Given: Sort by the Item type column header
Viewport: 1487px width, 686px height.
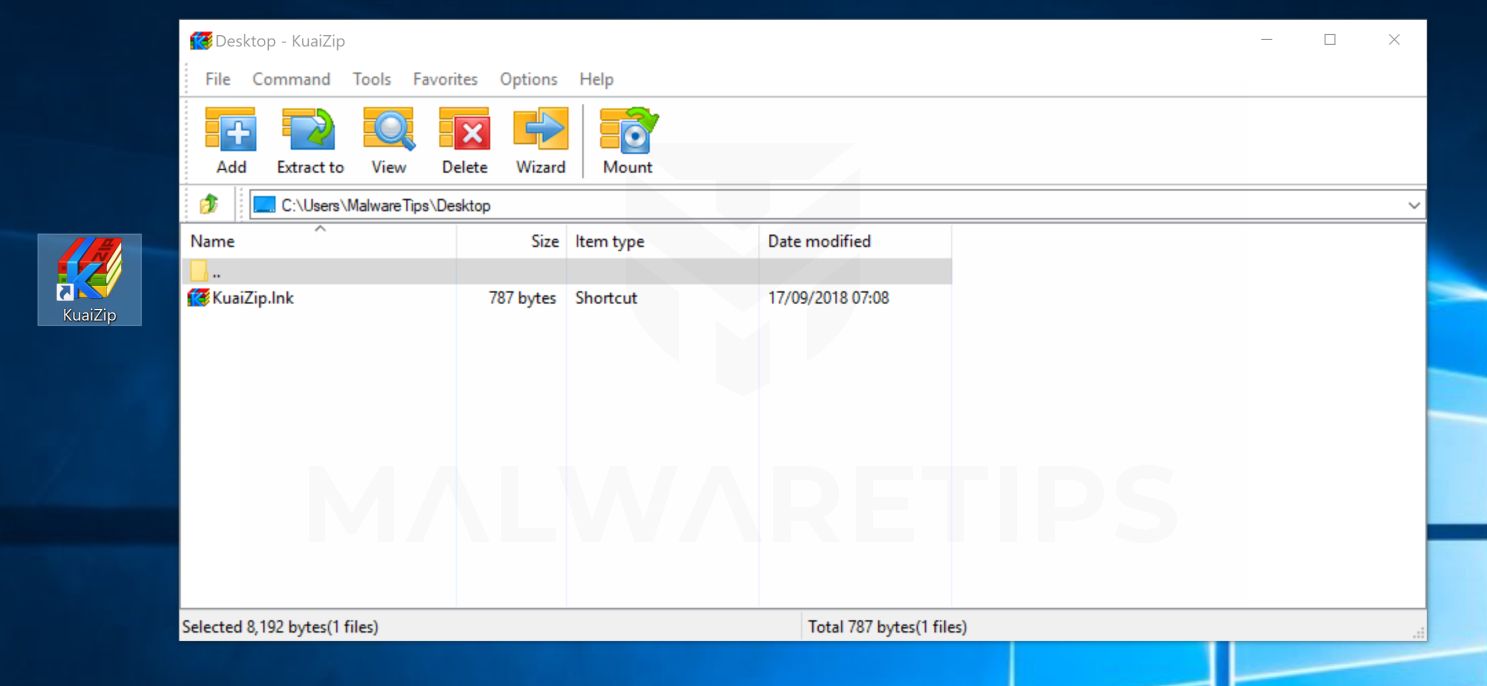Looking at the screenshot, I should pos(662,241).
